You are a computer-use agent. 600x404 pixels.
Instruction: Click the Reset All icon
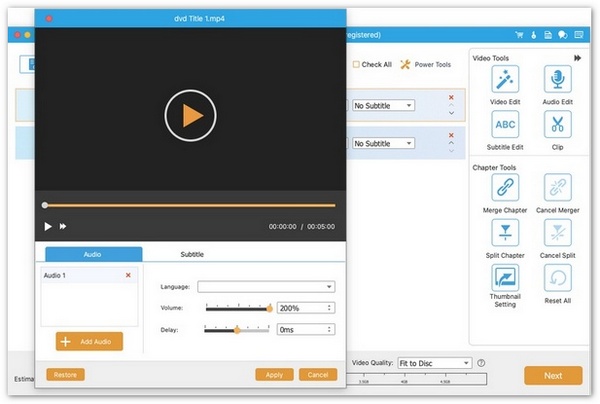(x=558, y=278)
